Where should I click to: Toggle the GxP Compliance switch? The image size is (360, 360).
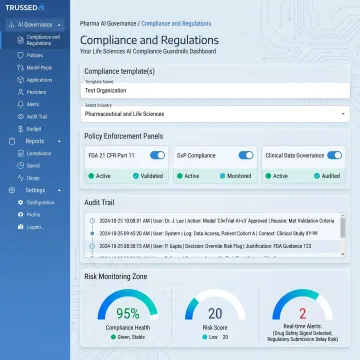pyautogui.click(x=246, y=155)
